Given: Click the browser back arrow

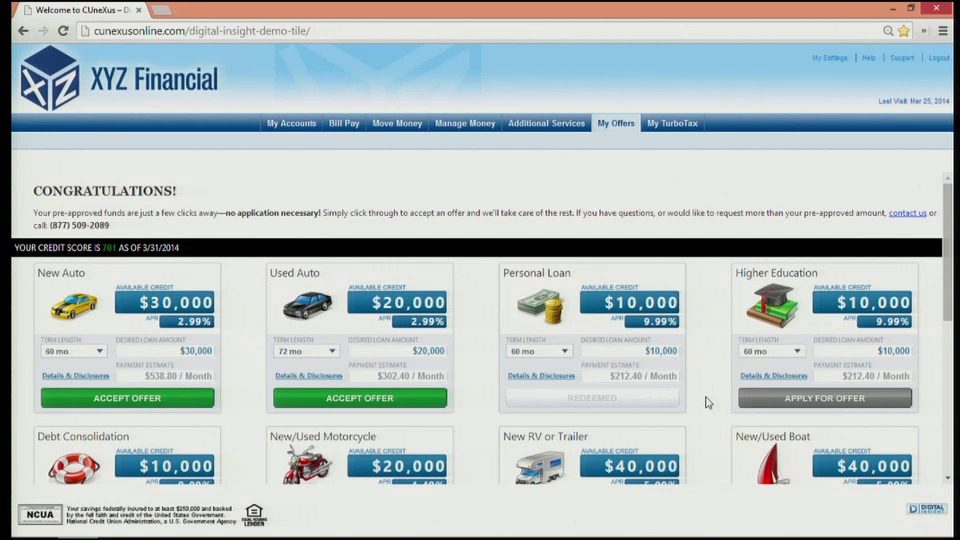Looking at the screenshot, I should point(23,31).
